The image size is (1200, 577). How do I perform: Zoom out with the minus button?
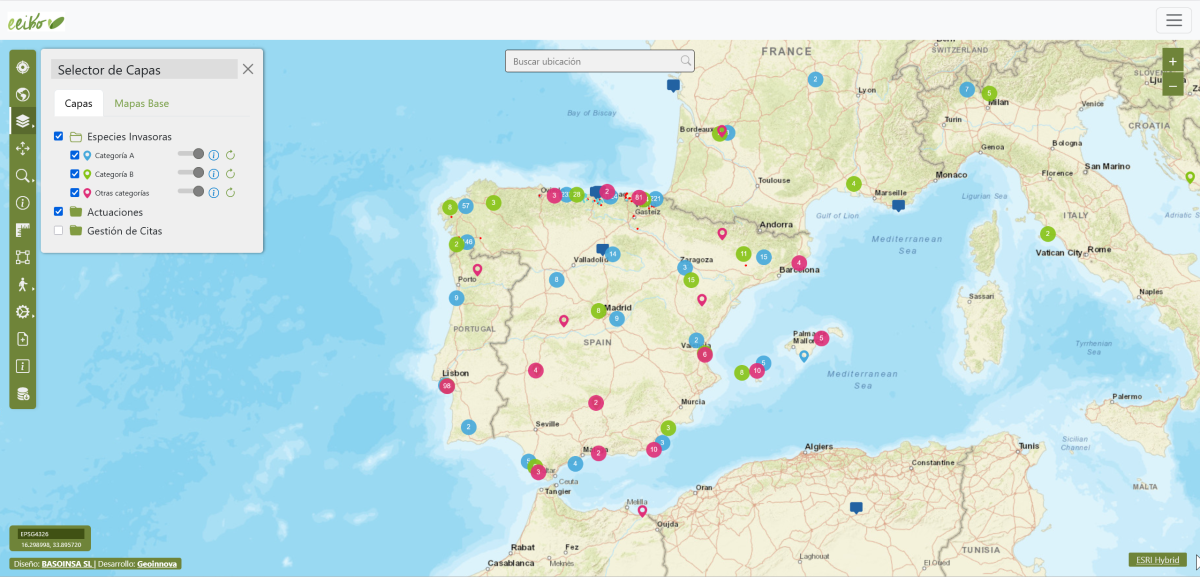pyautogui.click(x=1173, y=86)
